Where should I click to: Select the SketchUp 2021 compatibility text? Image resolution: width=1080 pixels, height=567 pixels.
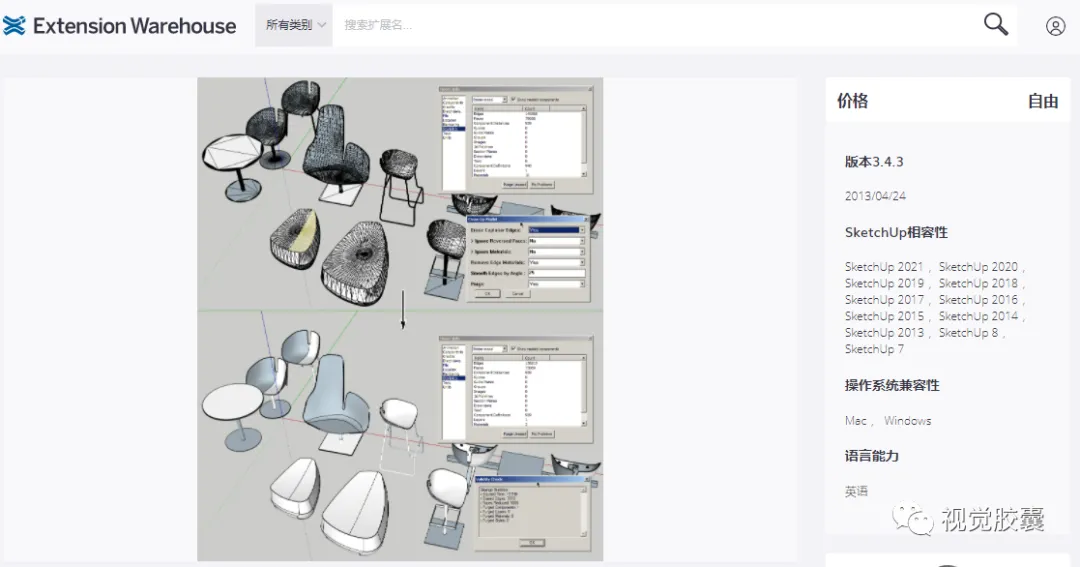(x=884, y=267)
